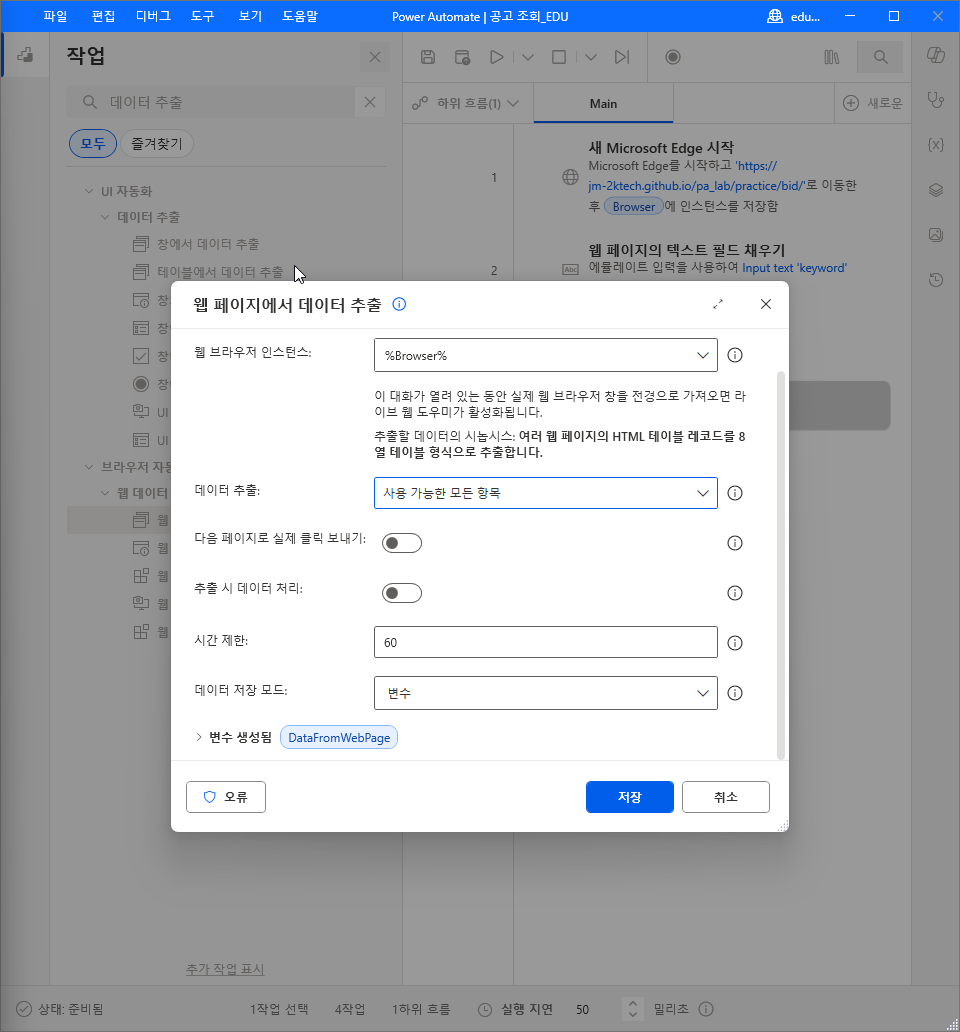This screenshot has height=1032, width=960.
Task: Click the 시간 제한 input field
Action: pos(545,642)
